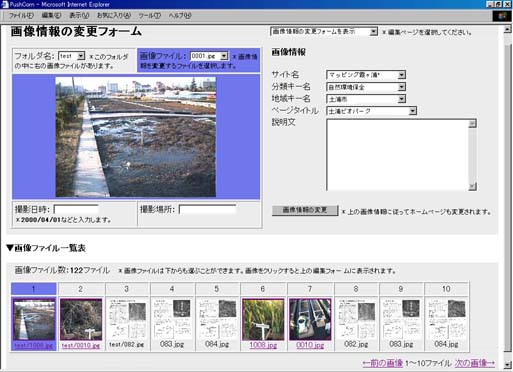
Task: Open the 画像ファイル 0001.jpg dropdown
Action: click(x=209, y=56)
